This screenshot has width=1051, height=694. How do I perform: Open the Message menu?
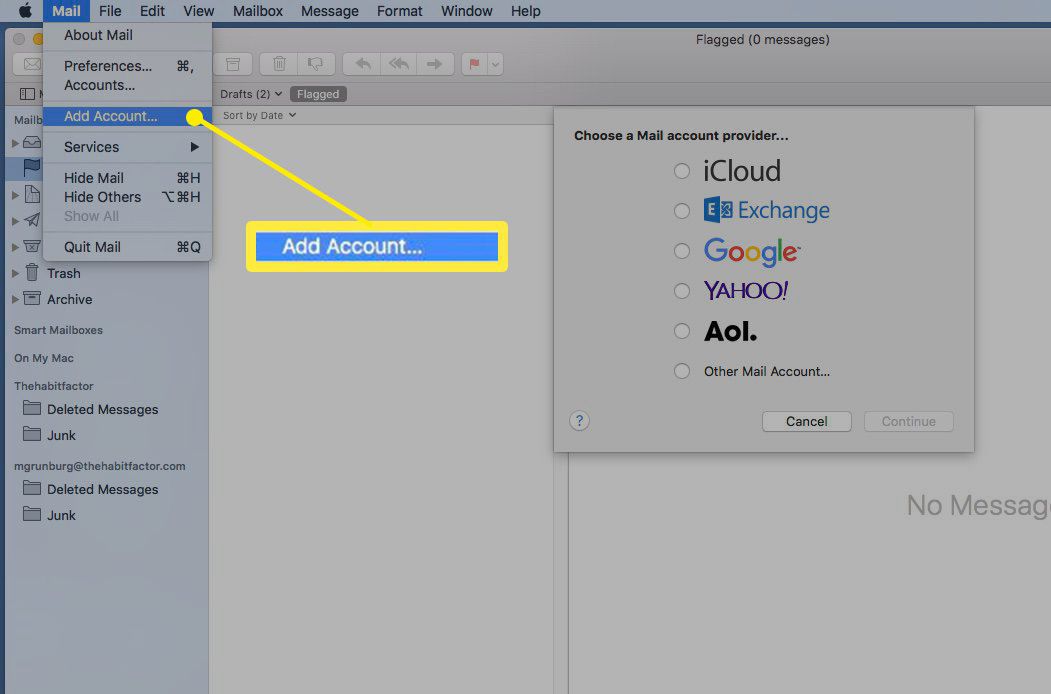click(x=330, y=11)
